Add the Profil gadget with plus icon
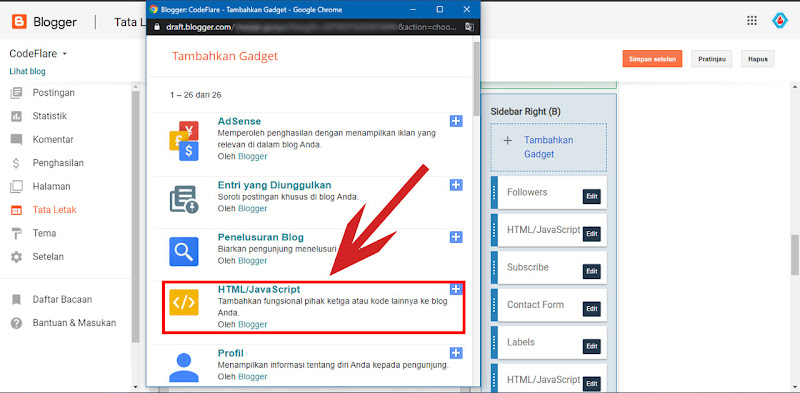800x393 pixels. [x=456, y=353]
